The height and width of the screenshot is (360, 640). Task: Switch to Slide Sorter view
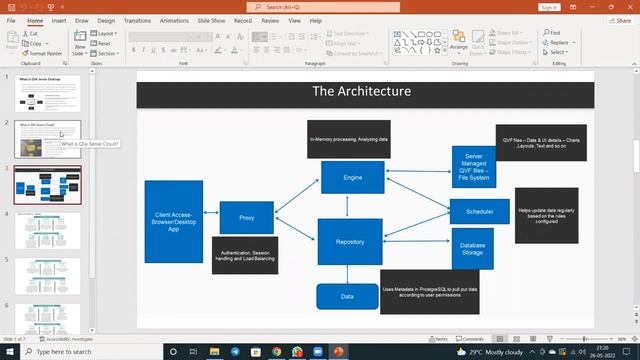click(516, 339)
